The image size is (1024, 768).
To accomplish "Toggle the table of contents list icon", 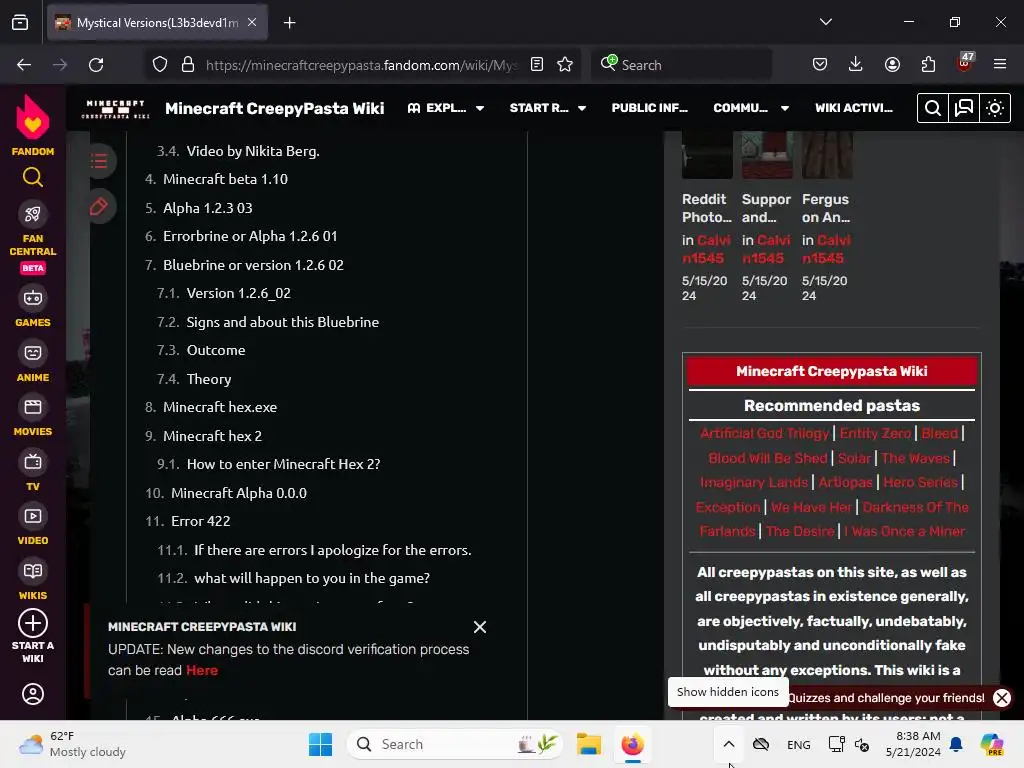I will tap(99, 161).
